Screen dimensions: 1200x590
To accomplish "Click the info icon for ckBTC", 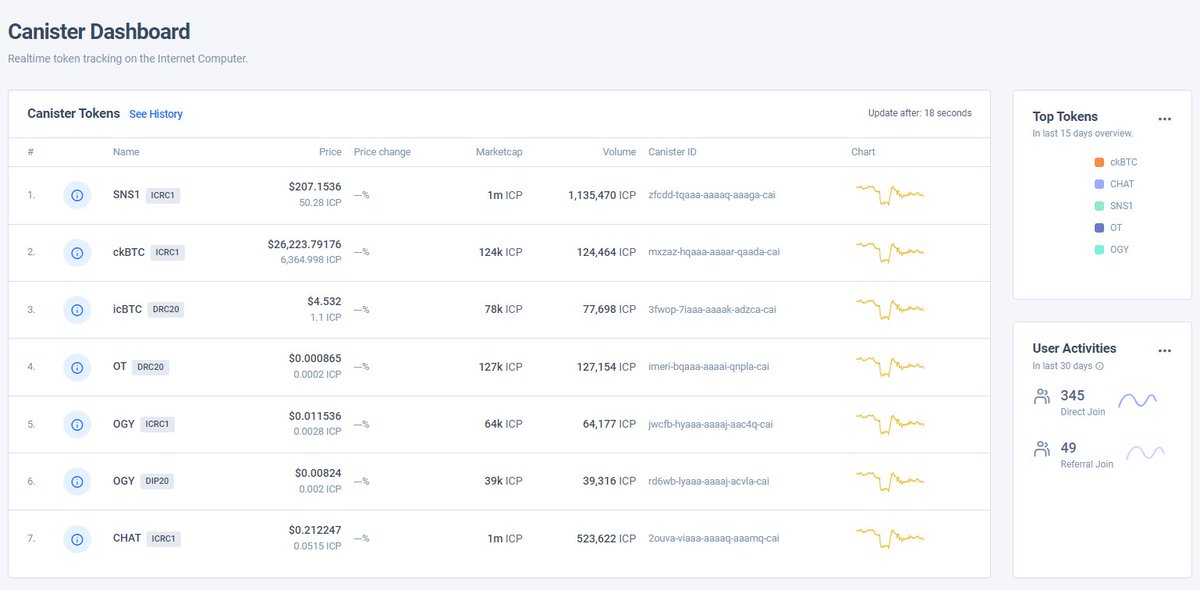I will coord(77,252).
